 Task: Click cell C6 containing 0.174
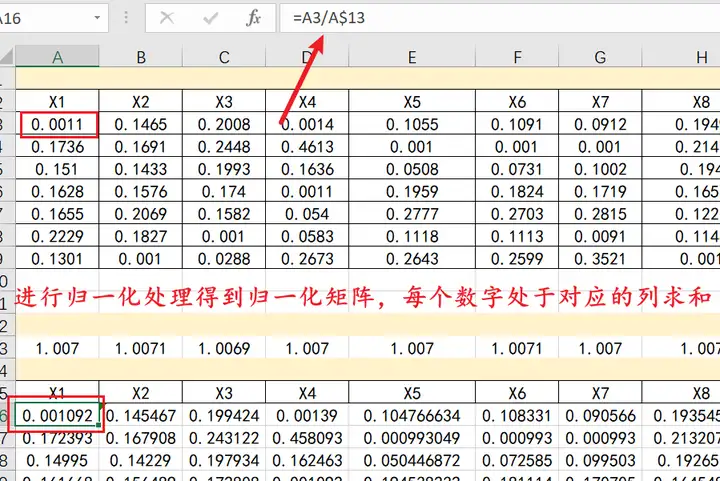pos(224,191)
